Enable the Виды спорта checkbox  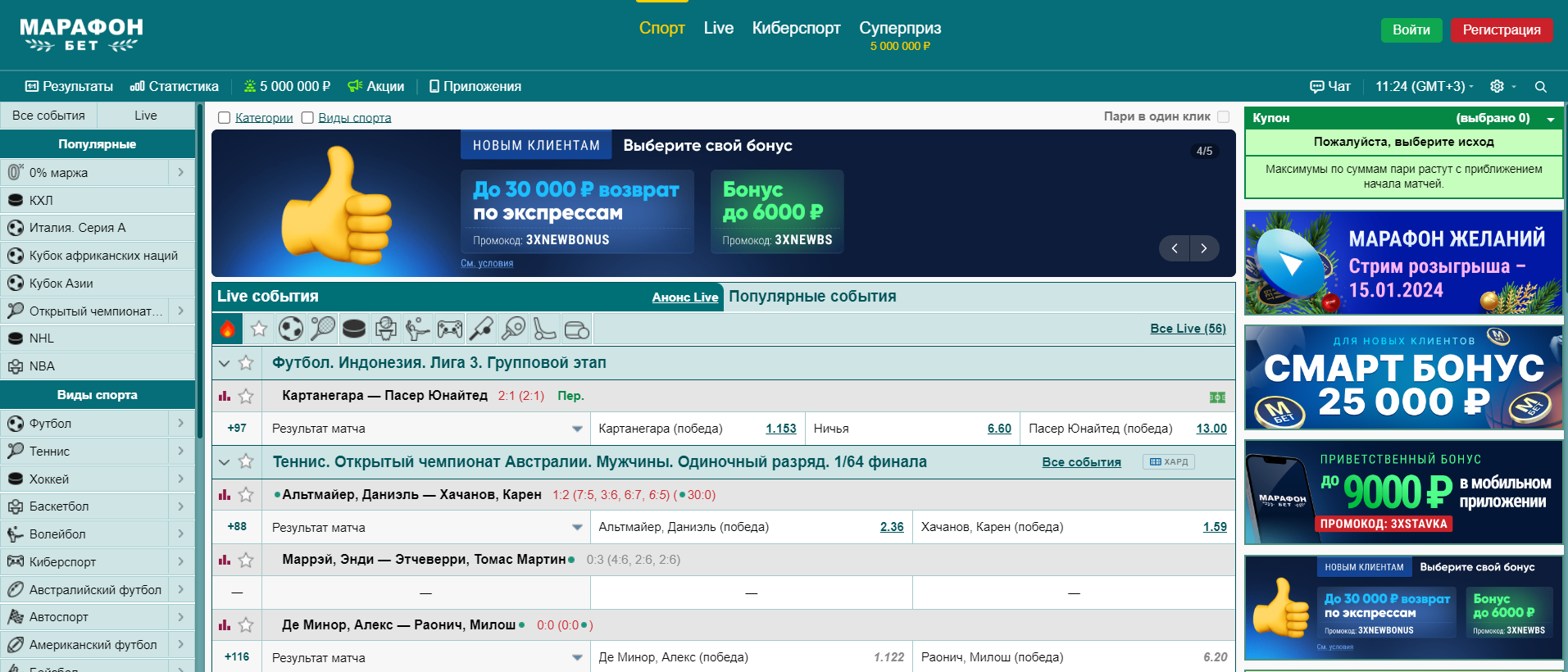tap(307, 118)
